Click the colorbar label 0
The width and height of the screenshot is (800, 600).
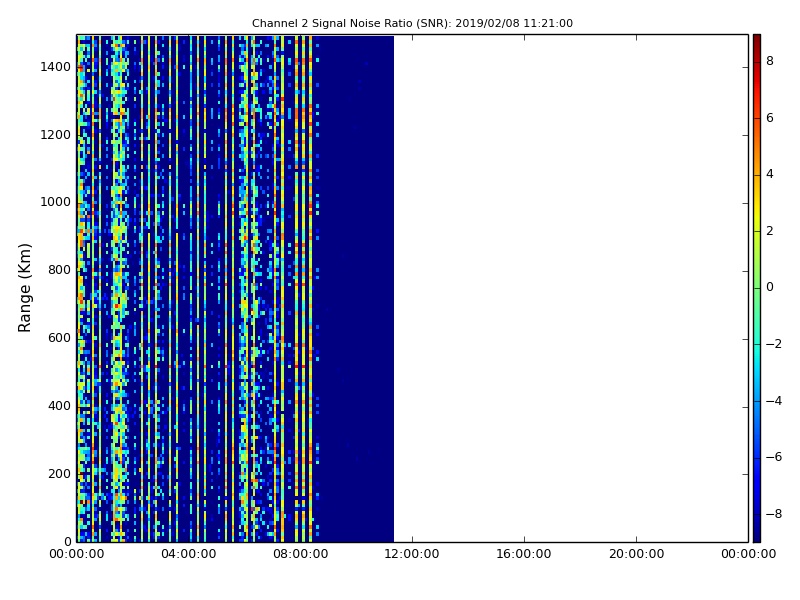click(x=770, y=287)
